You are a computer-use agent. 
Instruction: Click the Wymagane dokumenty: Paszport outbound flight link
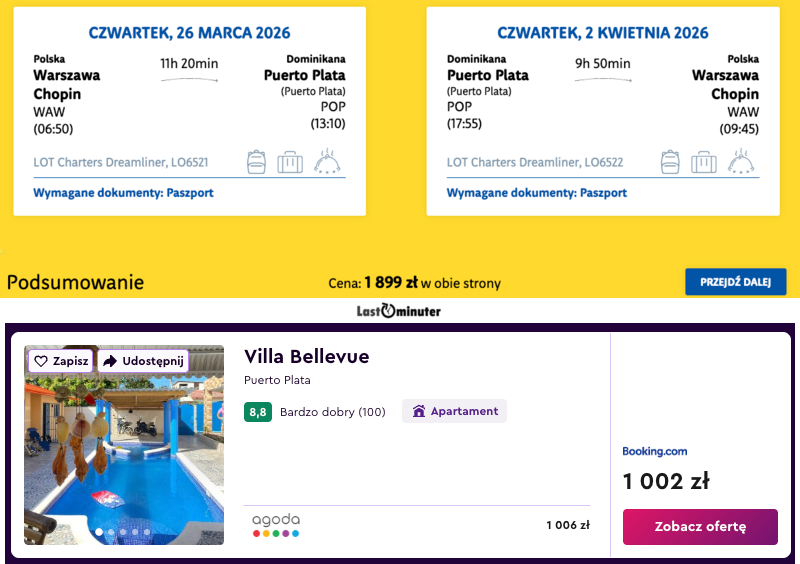[123, 193]
